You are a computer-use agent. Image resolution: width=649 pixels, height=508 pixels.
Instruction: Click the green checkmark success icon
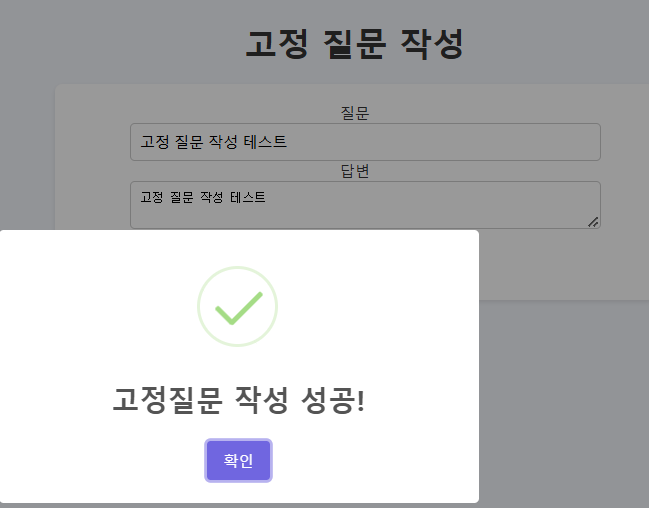pyautogui.click(x=238, y=306)
